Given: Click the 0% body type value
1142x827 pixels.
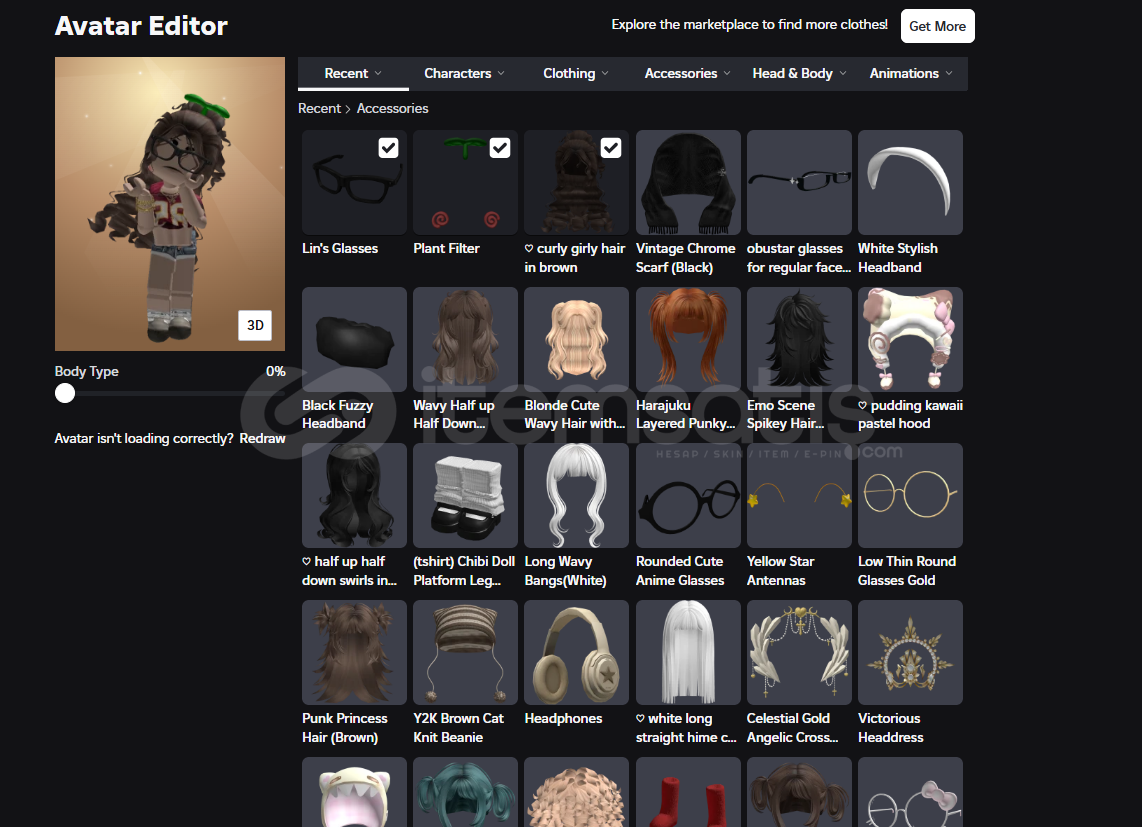Looking at the screenshot, I should [x=275, y=372].
